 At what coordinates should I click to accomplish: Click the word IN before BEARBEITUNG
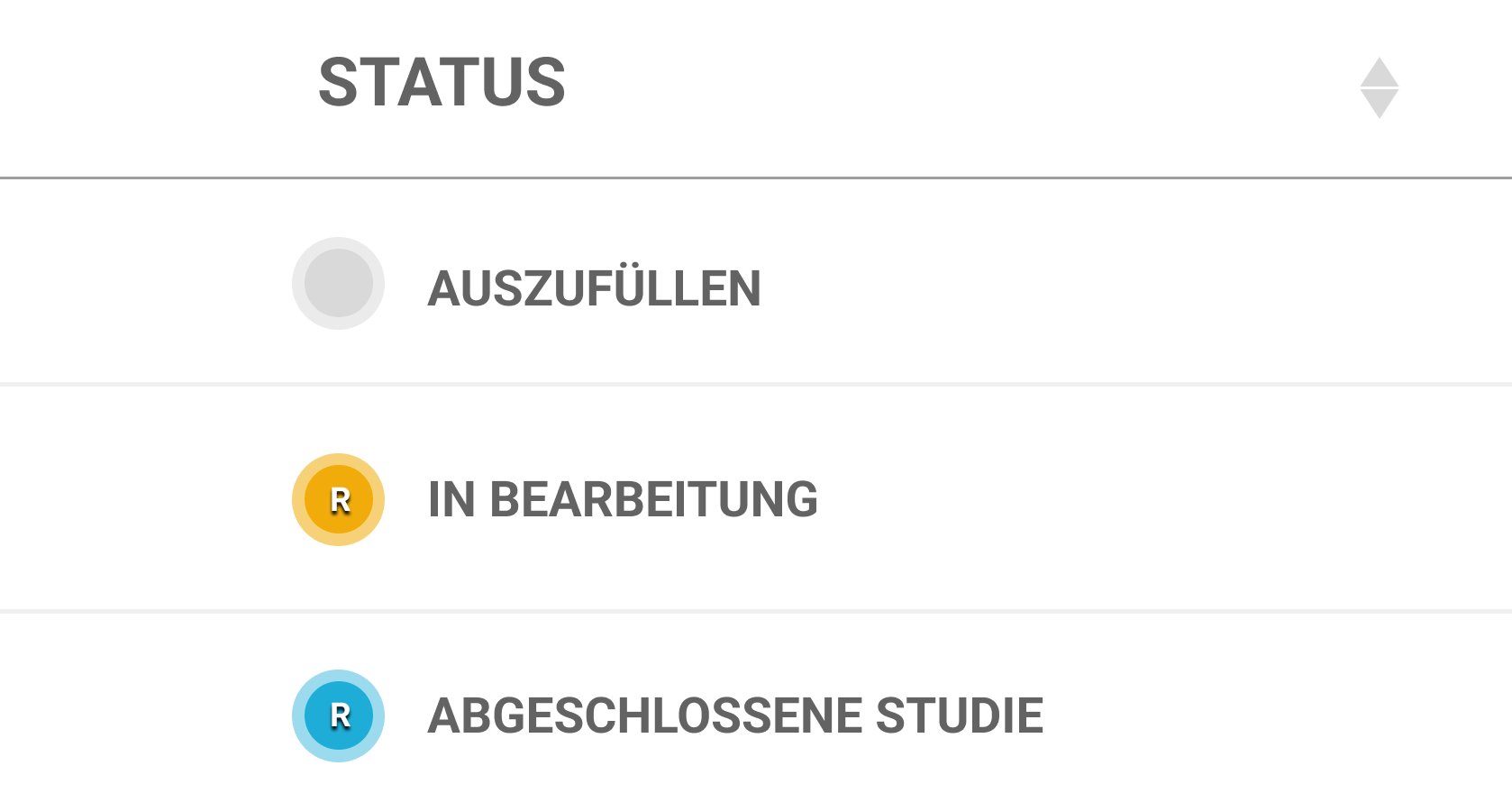click(x=451, y=500)
